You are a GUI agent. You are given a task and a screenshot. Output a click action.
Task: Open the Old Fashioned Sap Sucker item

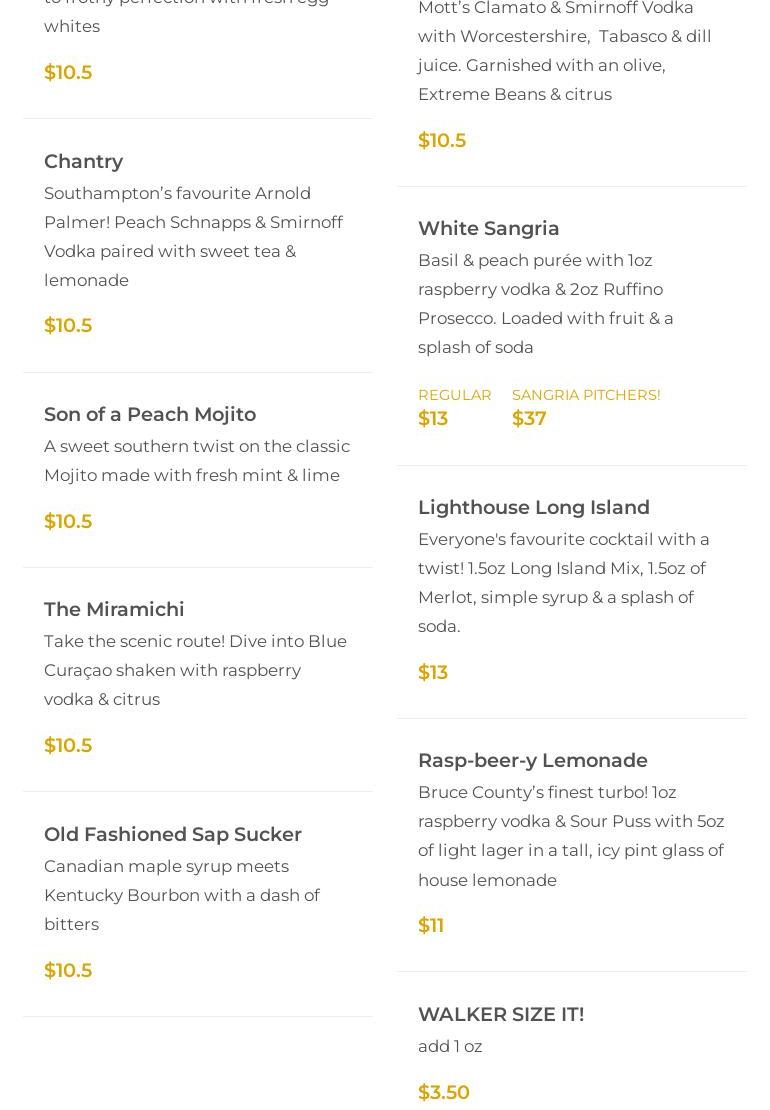[172, 834]
